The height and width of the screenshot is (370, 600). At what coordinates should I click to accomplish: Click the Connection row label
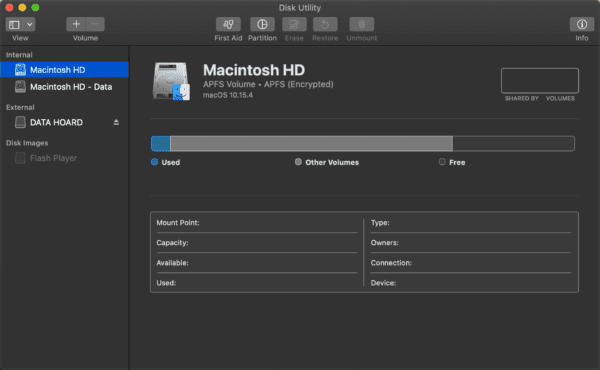pos(391,263)
